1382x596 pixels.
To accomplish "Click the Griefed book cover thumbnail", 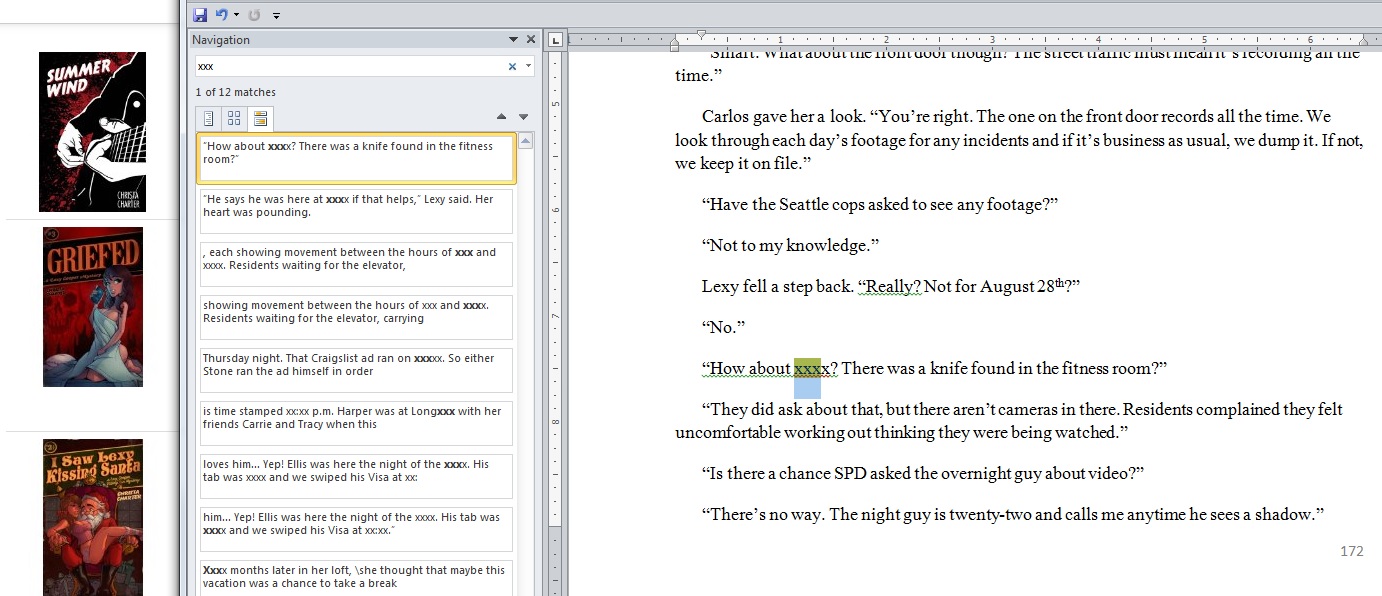I will pos(92,307).
